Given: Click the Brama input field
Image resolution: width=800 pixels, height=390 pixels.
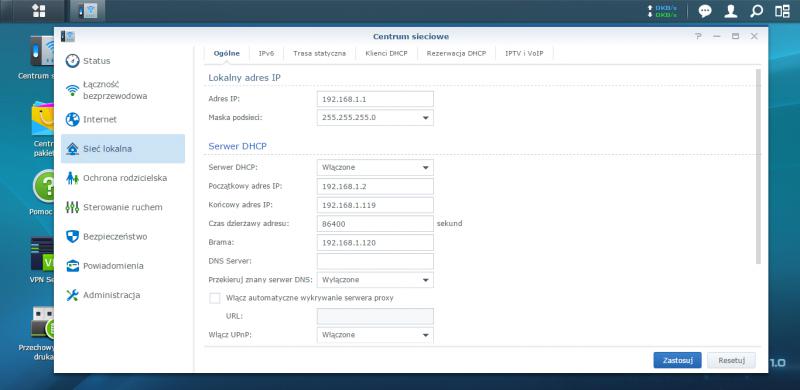Looking at the screenshot, I should coord(375,242).
